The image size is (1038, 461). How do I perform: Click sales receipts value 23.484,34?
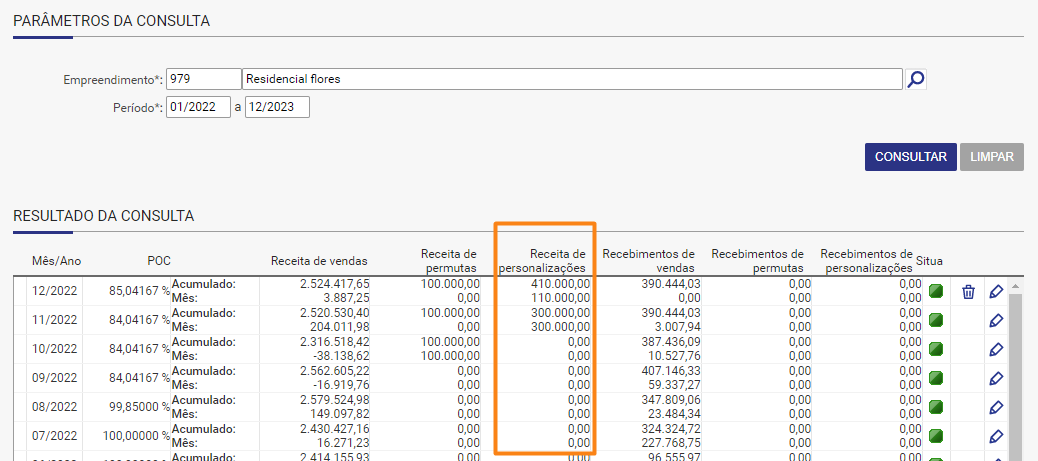[x=674, y=415]
